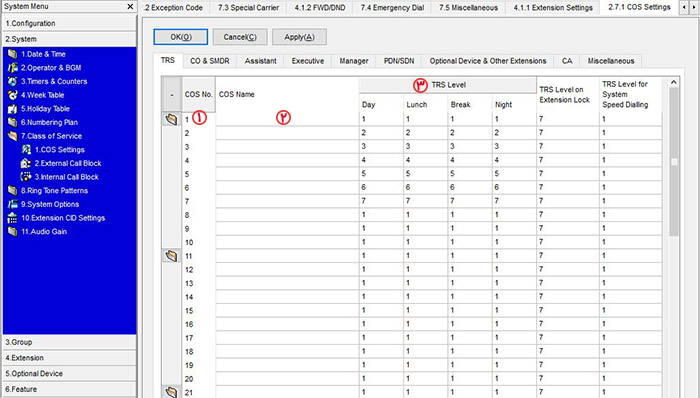Collapse the 2.System menu section

click(x=69, y=39)
